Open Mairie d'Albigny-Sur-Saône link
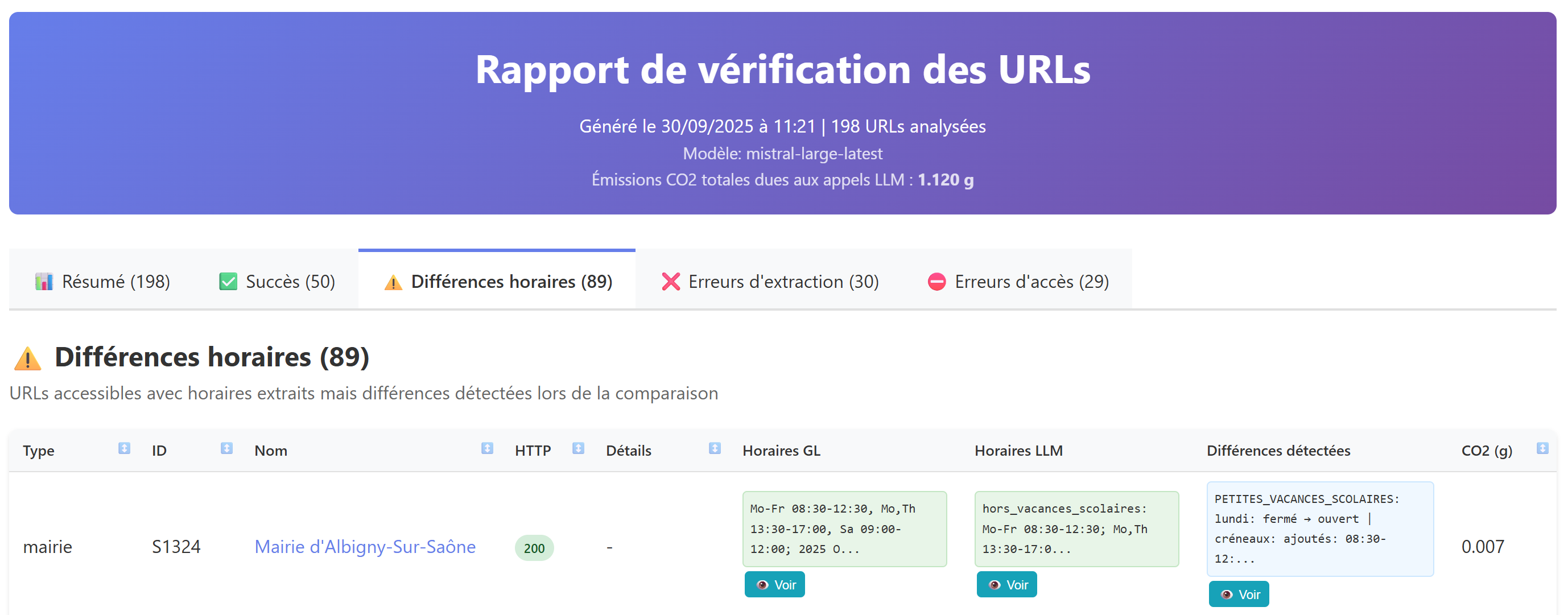Screen dimensions: 1568x615 tap(365, 547)
